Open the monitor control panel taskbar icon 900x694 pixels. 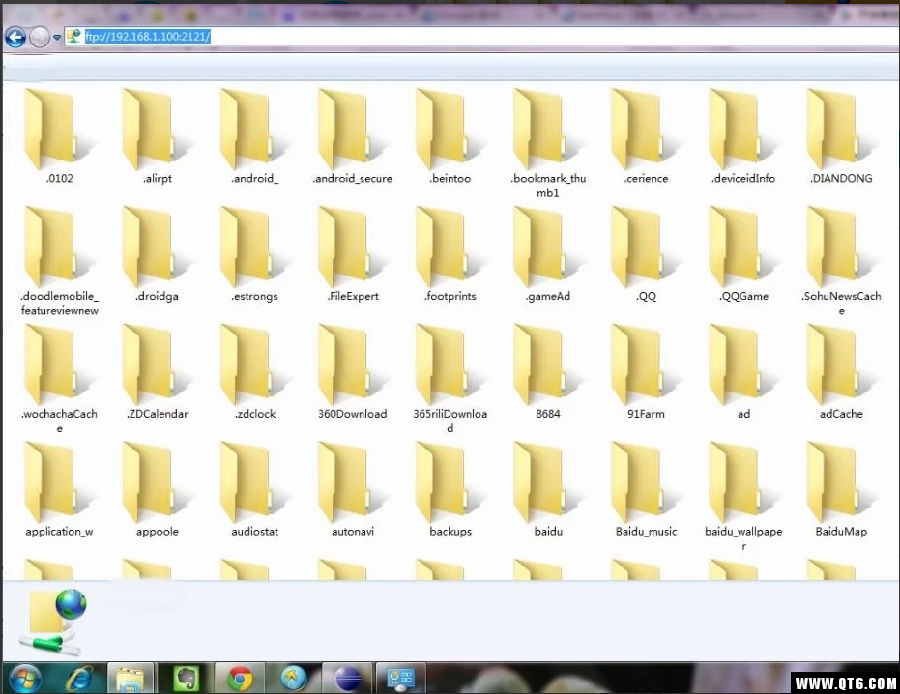tap(401, 679)
